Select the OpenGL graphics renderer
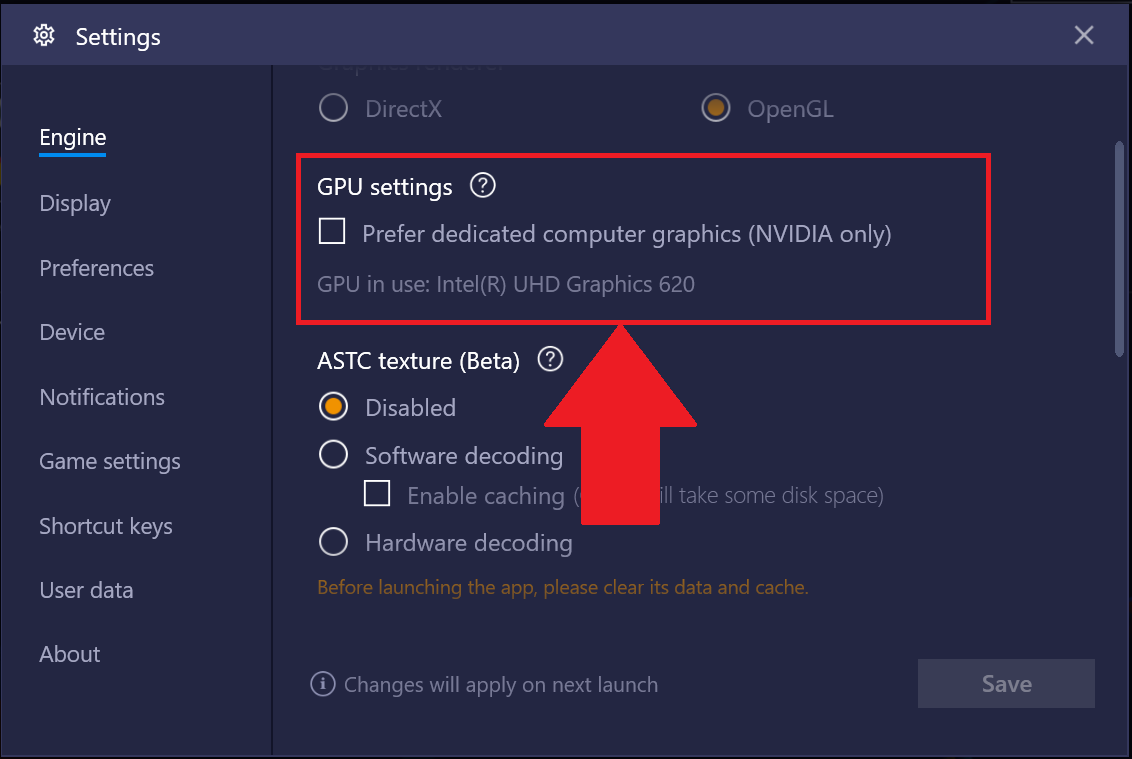The width and height of the screenshot is (1132, 759). (715, 108)
